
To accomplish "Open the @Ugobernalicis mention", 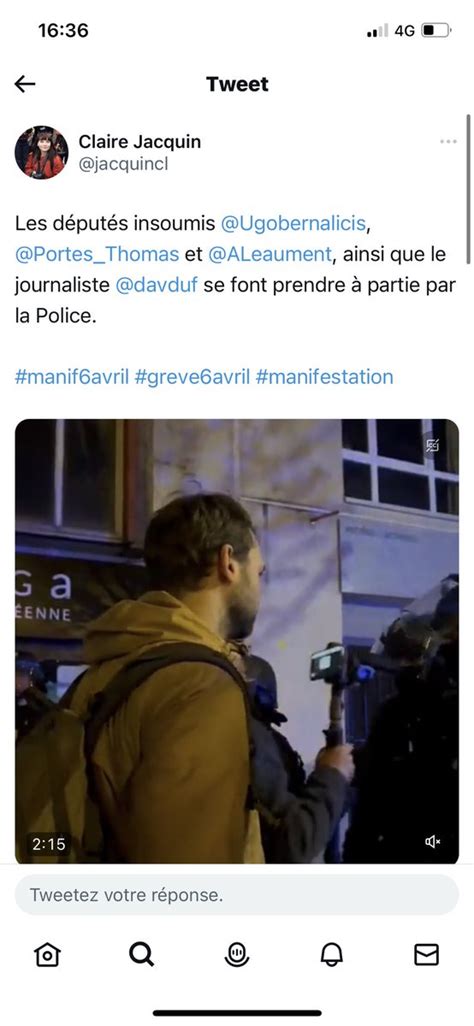I will (x=293, y=223).
